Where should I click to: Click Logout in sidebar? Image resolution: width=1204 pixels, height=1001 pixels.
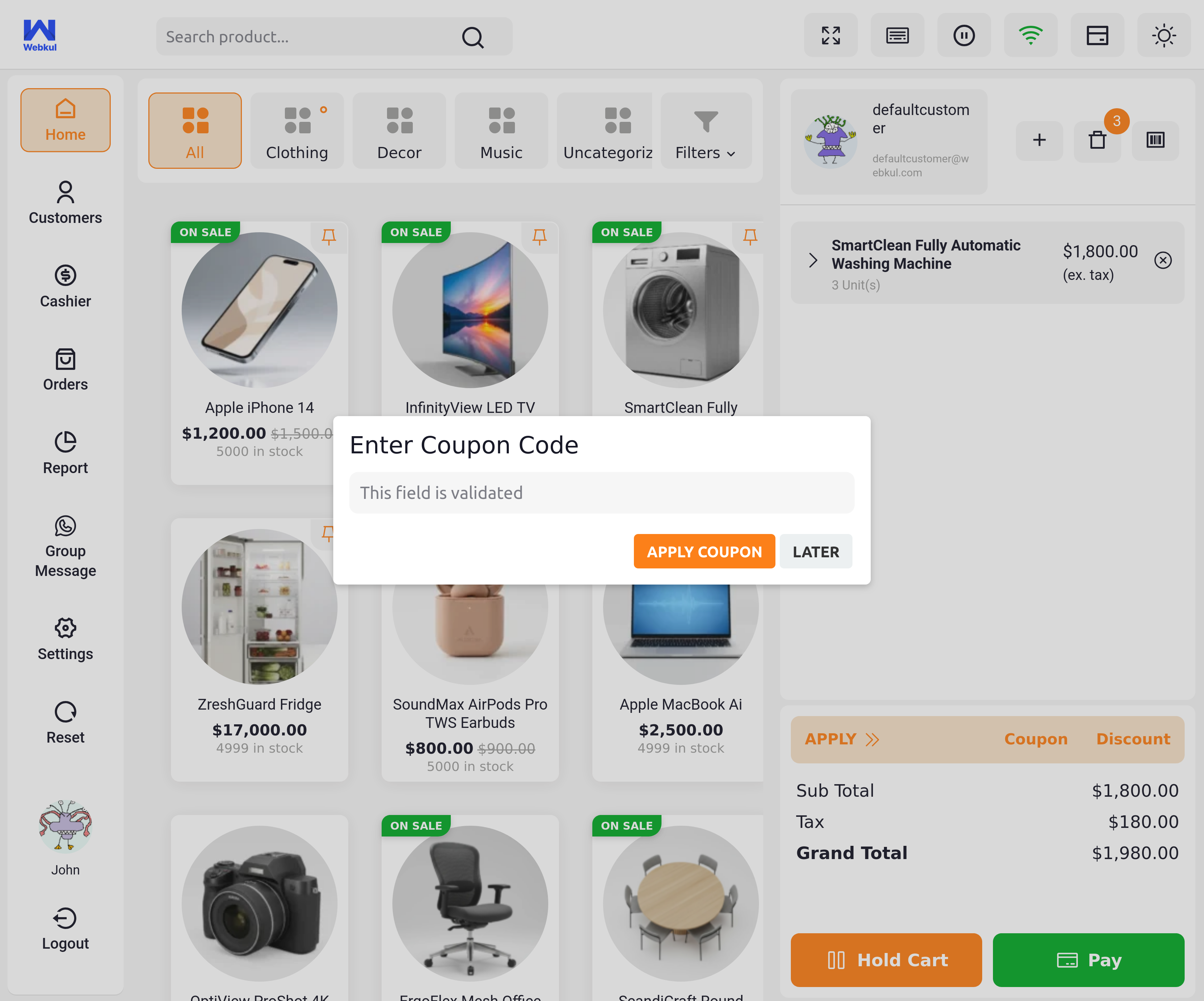pyautogui.click(x=65, y=929)
